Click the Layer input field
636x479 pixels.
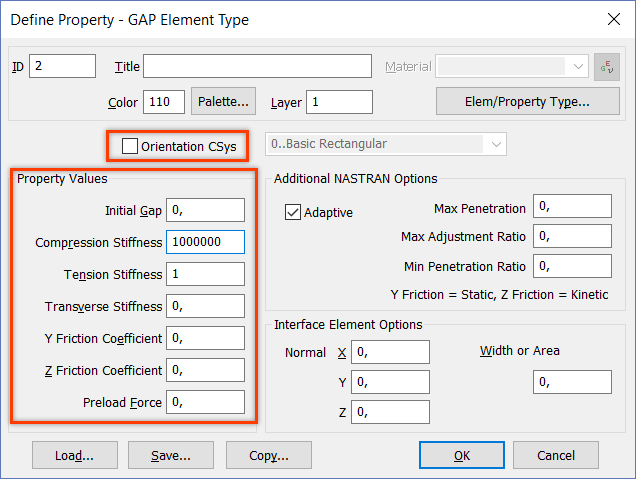point(339,102)
